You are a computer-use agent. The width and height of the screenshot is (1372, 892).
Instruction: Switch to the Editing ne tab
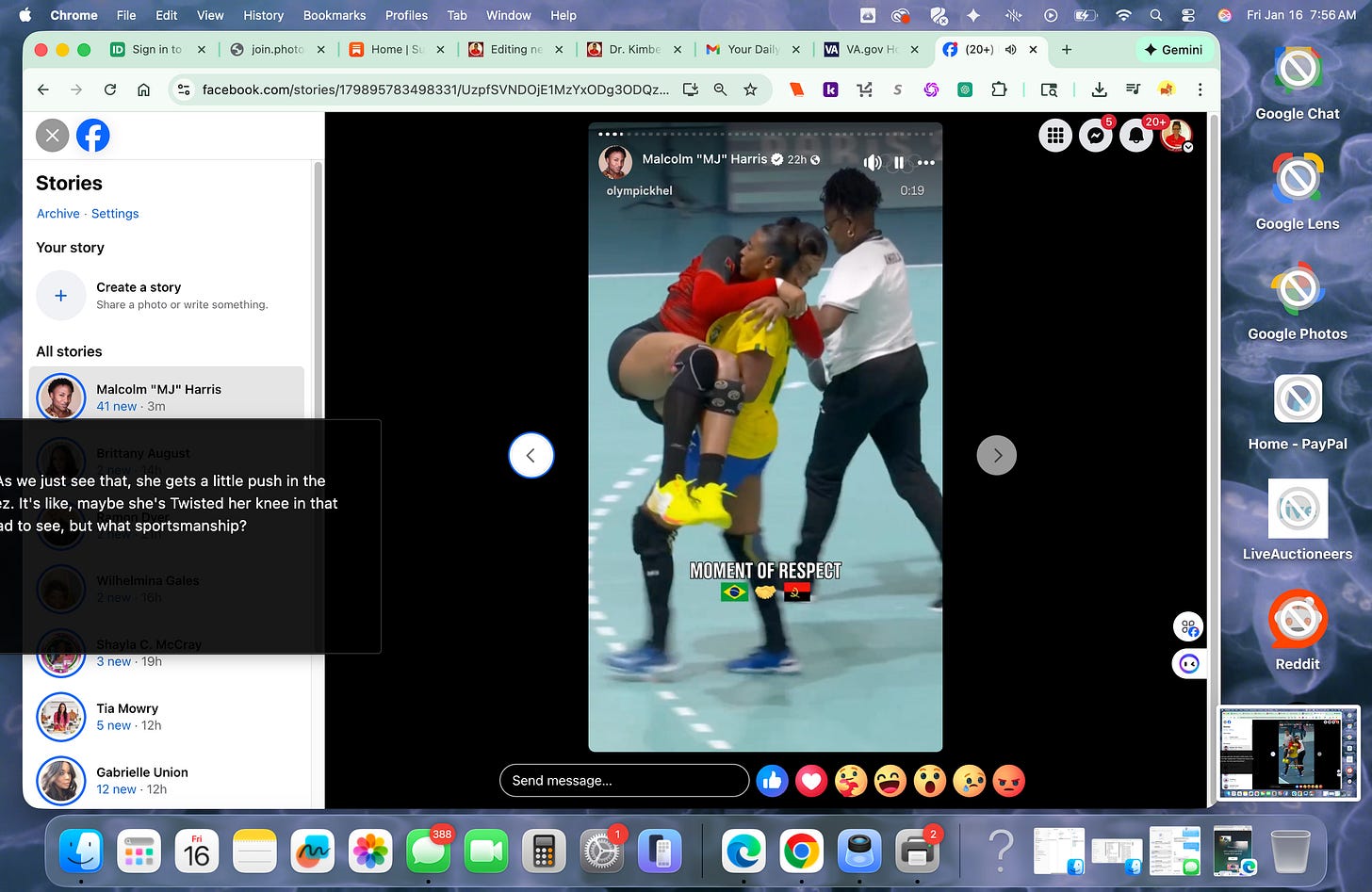514,50
